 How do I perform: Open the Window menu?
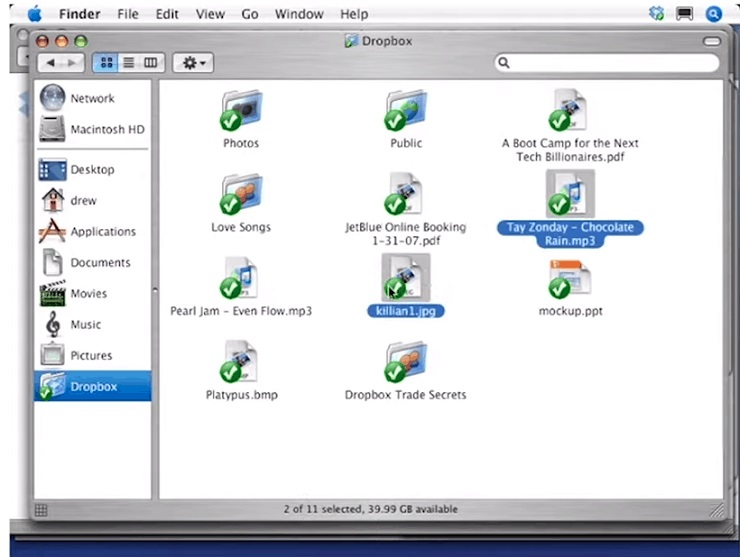299,14
